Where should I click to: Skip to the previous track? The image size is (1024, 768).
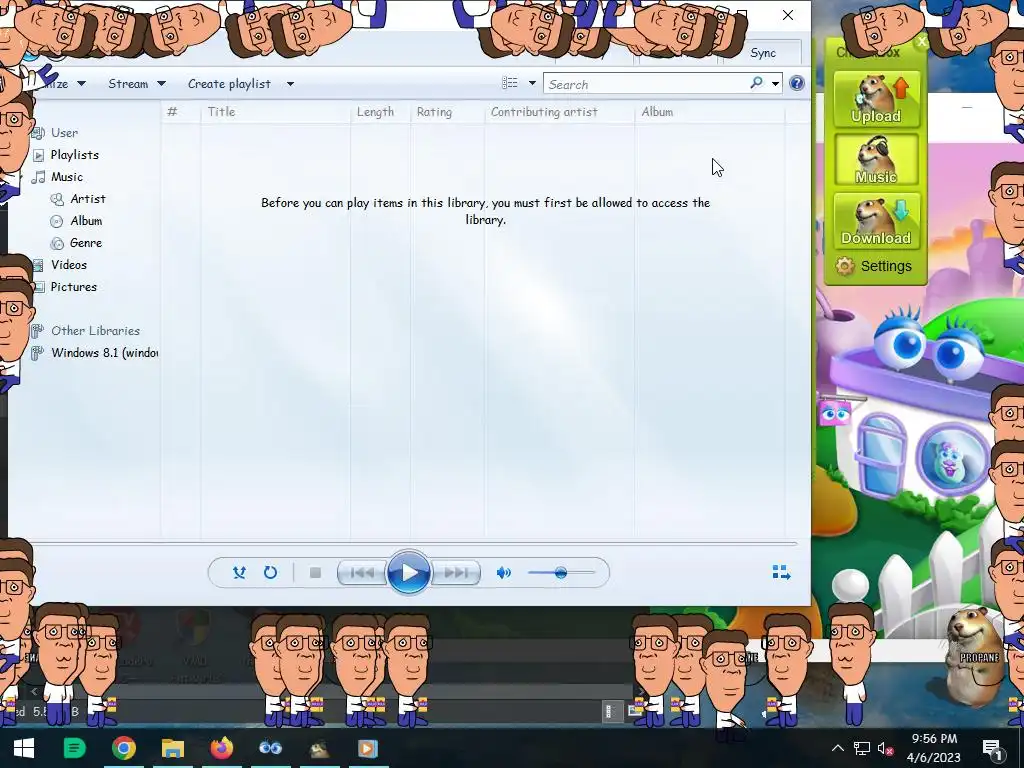pyautogui.click(x=362, y=573)
